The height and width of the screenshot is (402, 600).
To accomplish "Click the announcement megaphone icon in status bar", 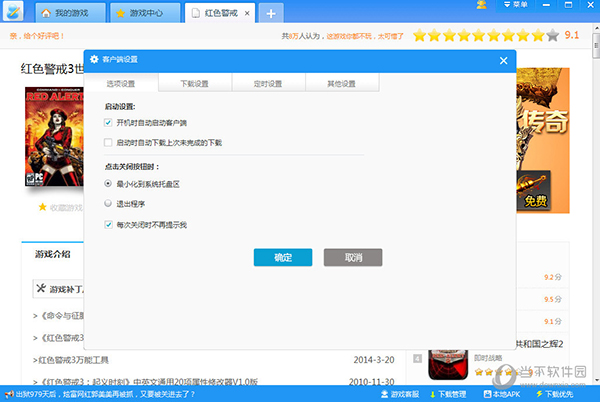I will point(9,394).
